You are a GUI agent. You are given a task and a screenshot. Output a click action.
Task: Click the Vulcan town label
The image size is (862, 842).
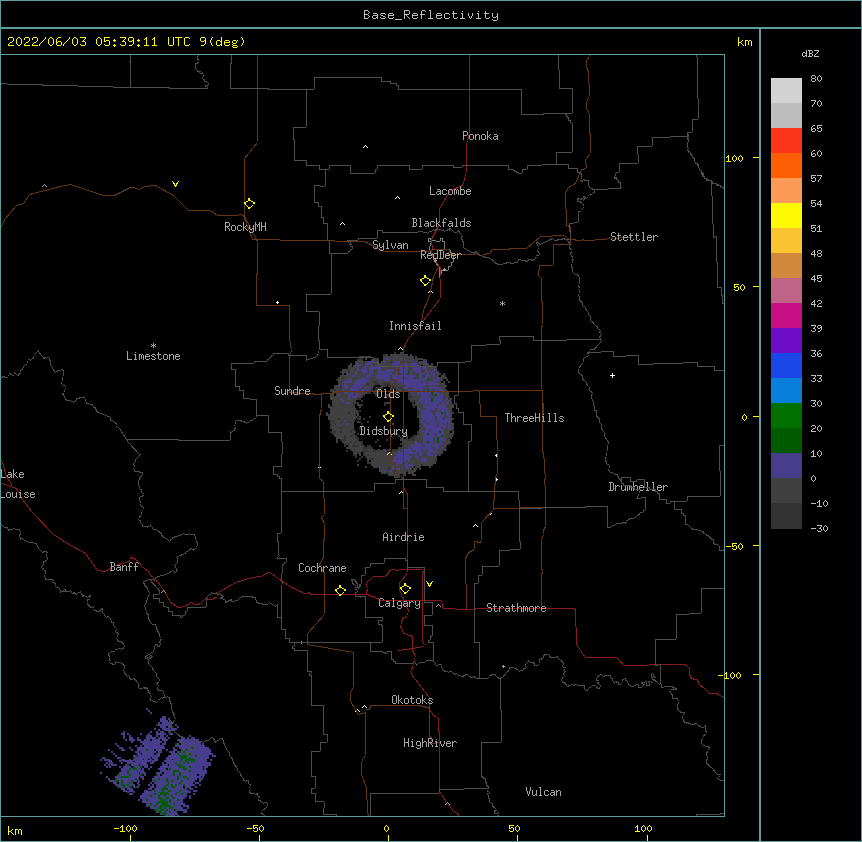click(543, 792)
